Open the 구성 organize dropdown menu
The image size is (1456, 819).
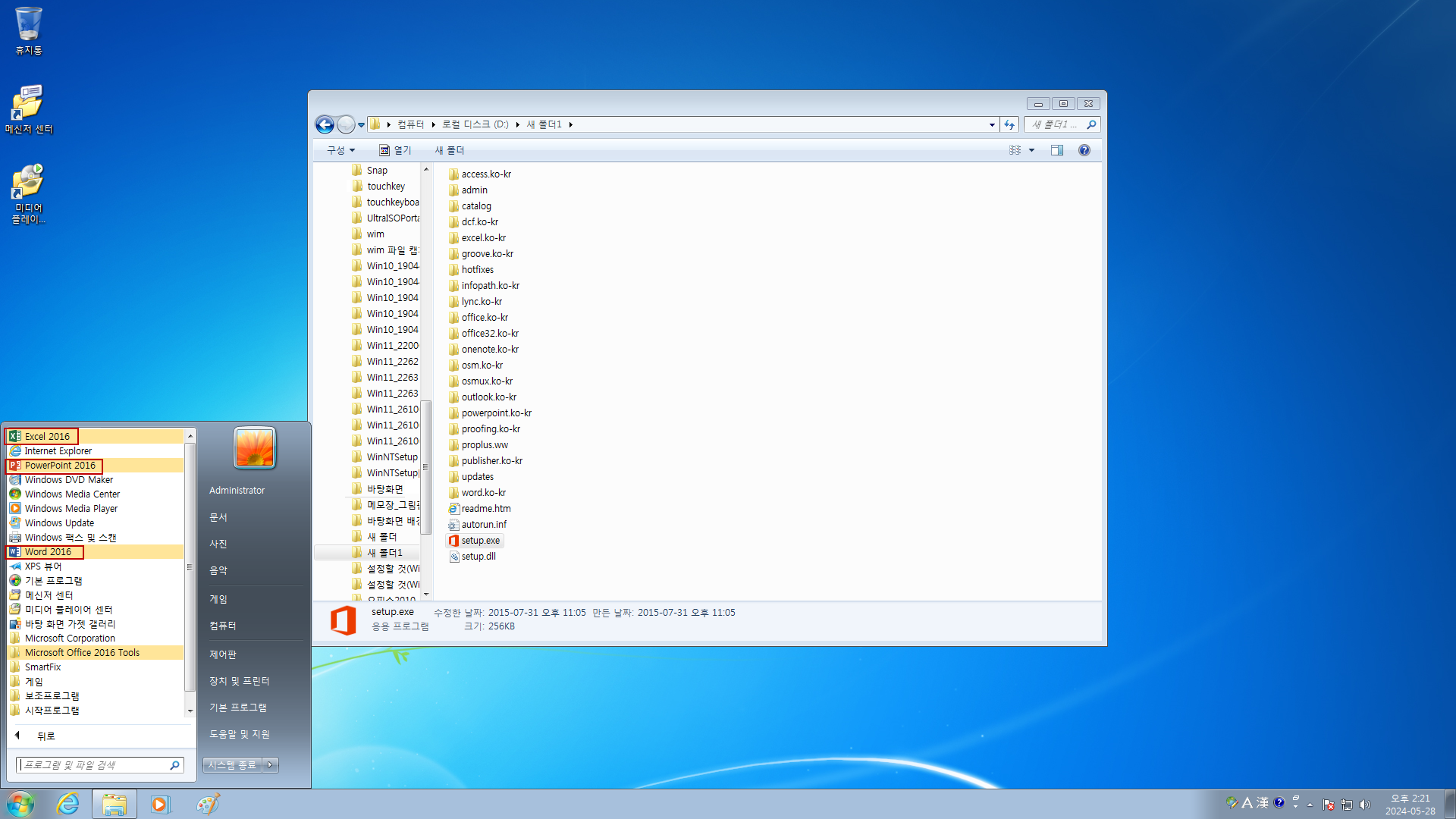tap(340, 150)
